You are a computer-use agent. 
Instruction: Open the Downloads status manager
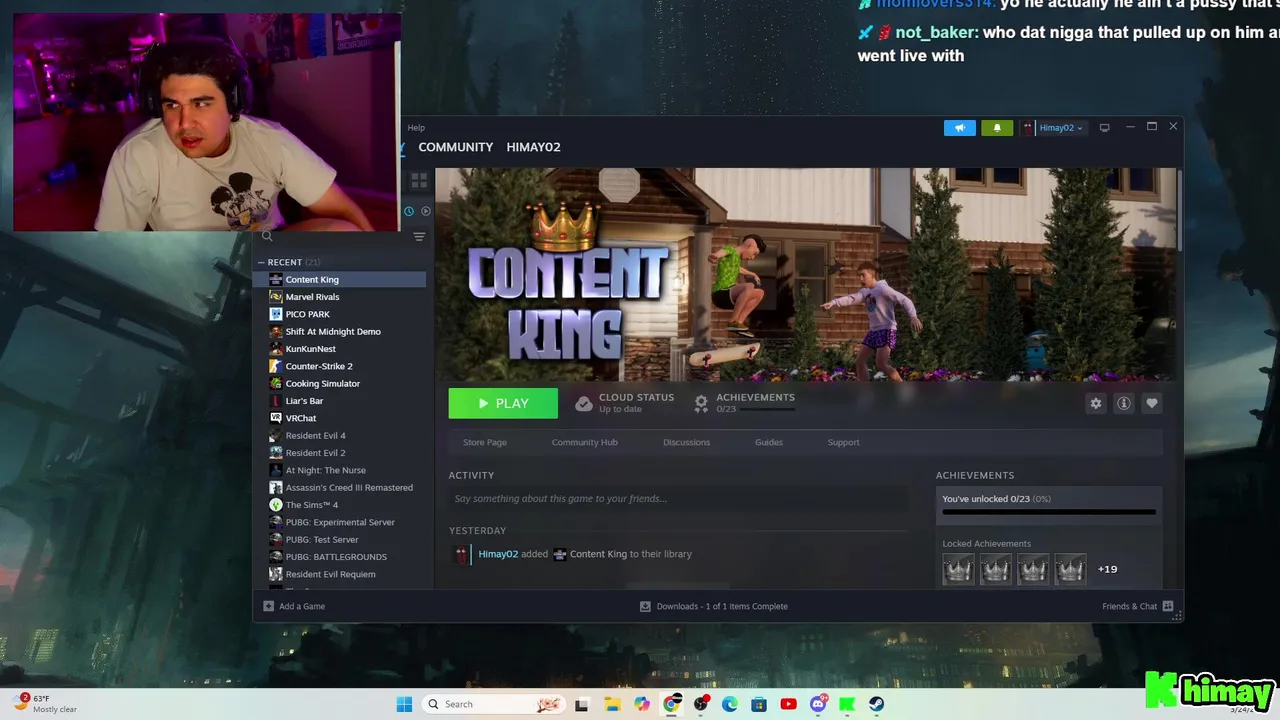(714, 606)
